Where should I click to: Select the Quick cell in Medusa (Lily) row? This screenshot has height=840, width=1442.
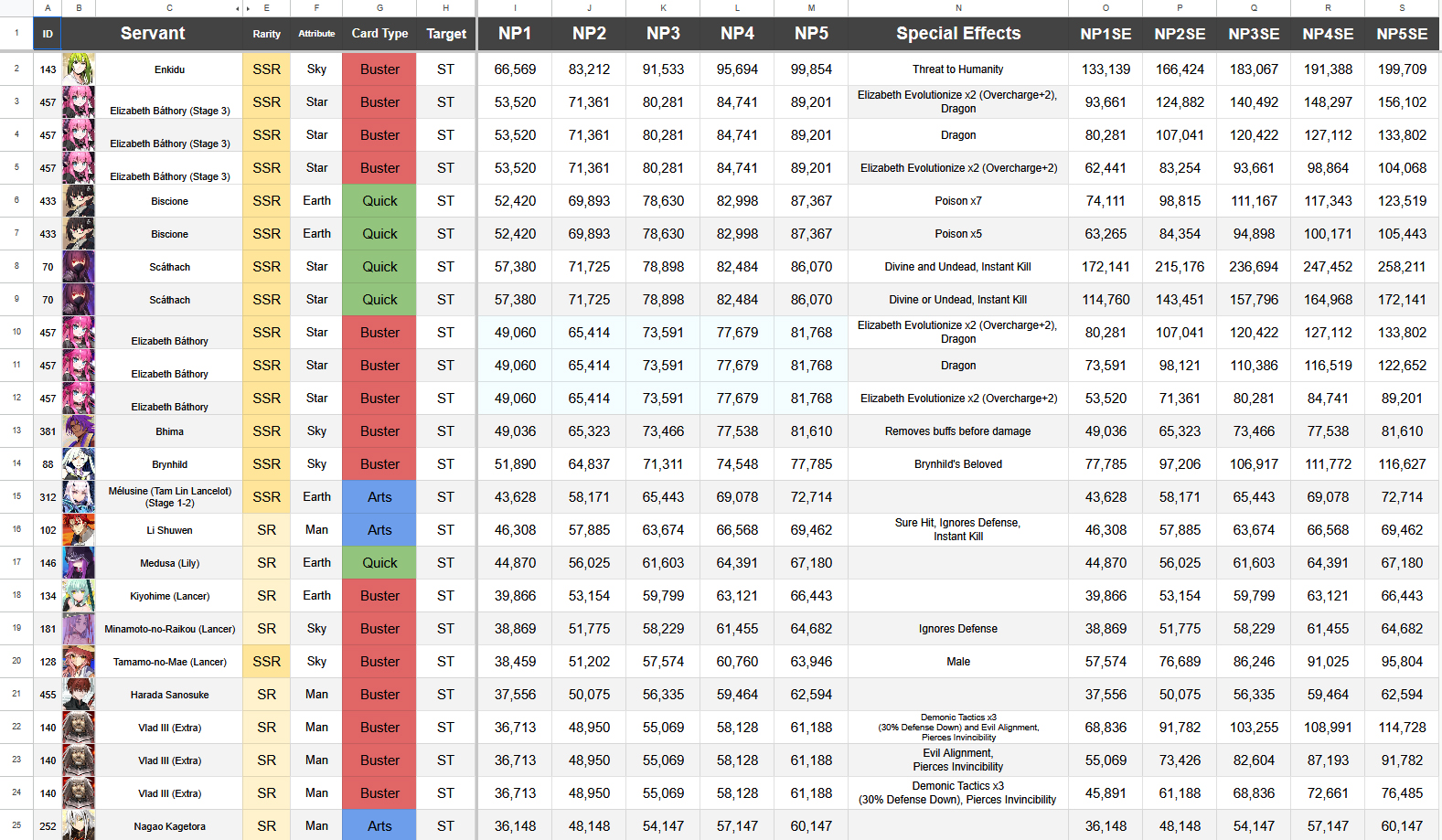[379, 563]
